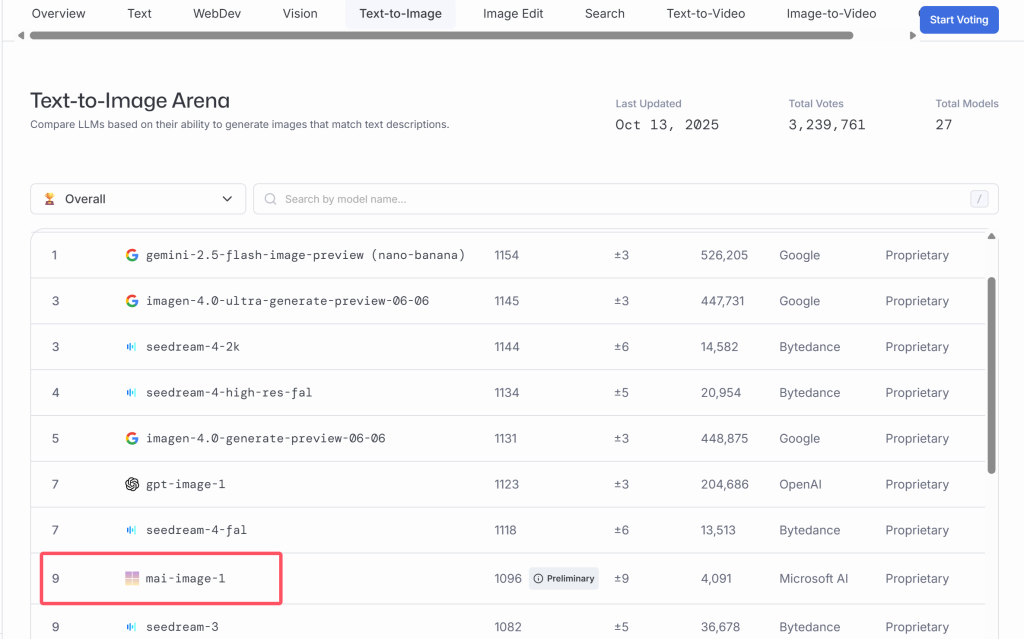Click up arrow of table scrollbar

point(992,237)
